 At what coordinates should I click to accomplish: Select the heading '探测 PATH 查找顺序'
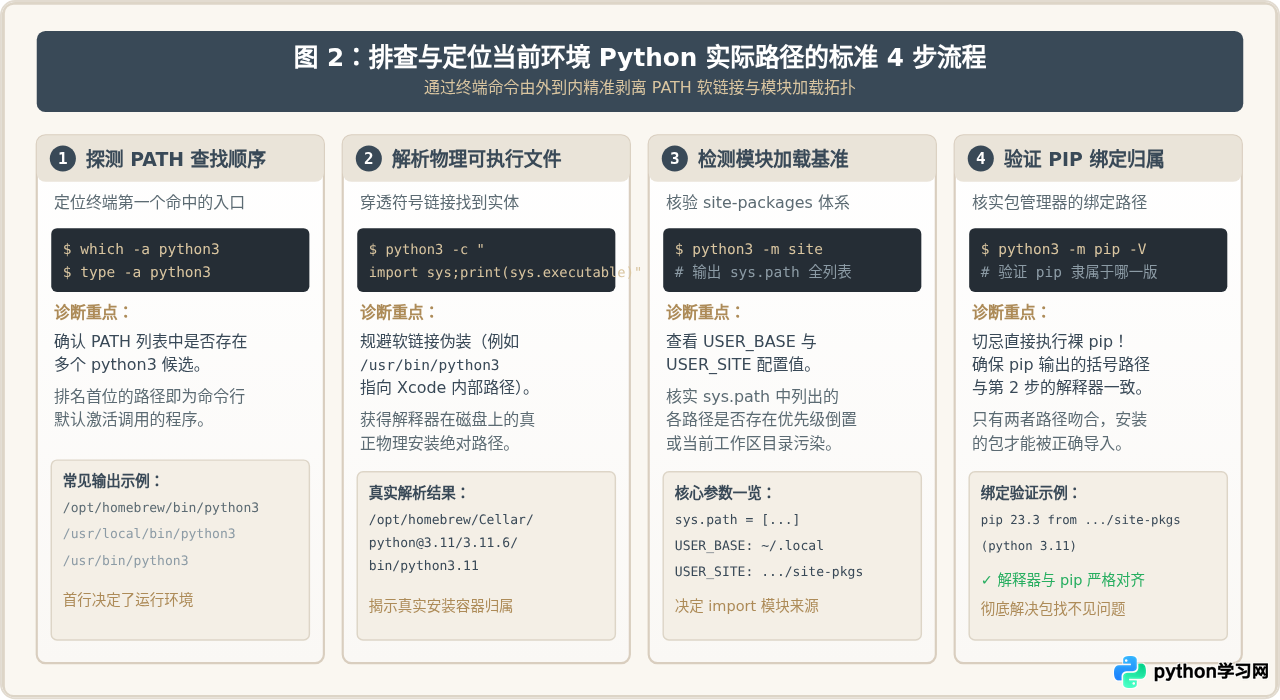tap(176, 159)
